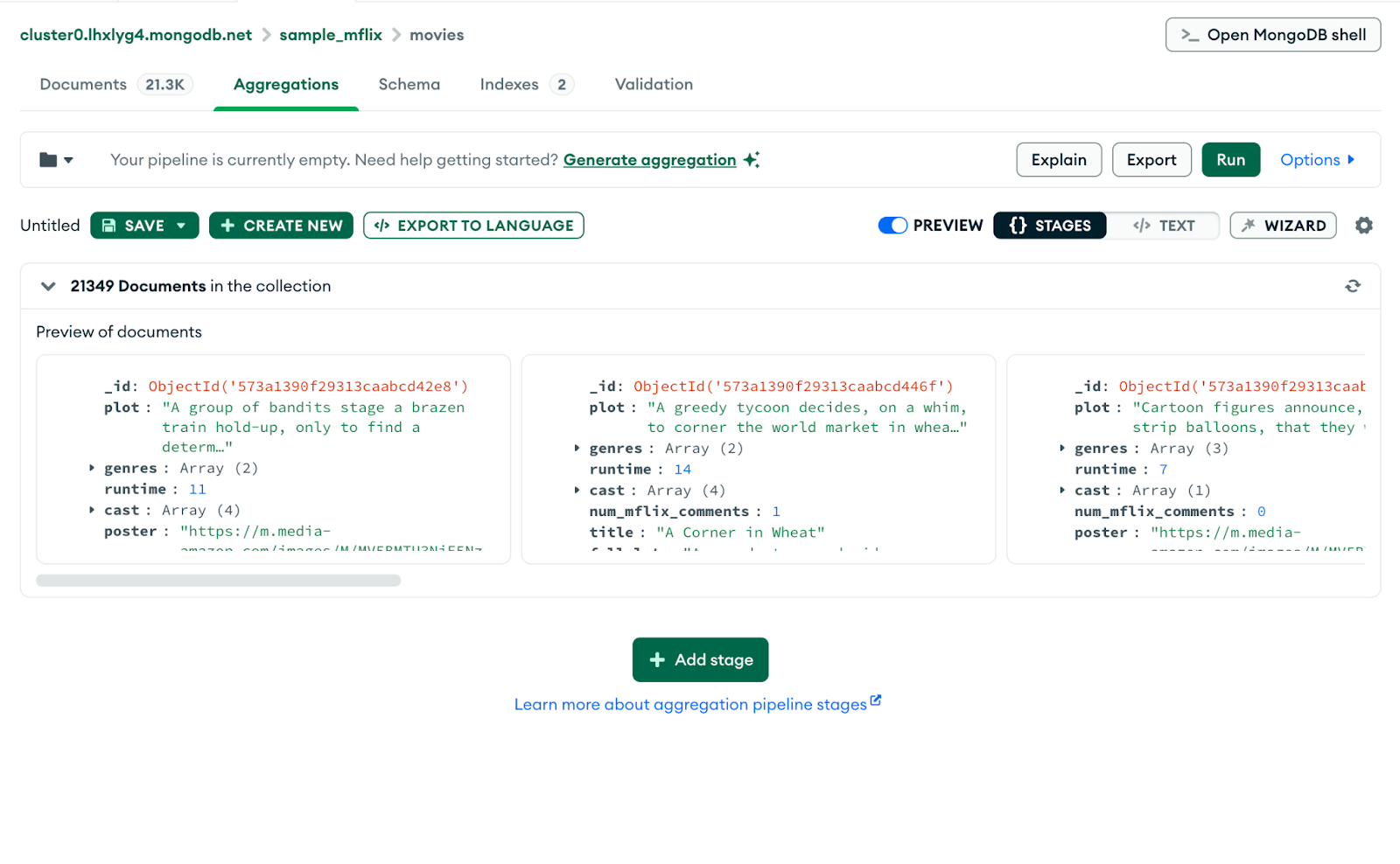The image size is (1400, 864).
Task: Select the curly-braces Stages view icon
Action: coord(1016,225)
